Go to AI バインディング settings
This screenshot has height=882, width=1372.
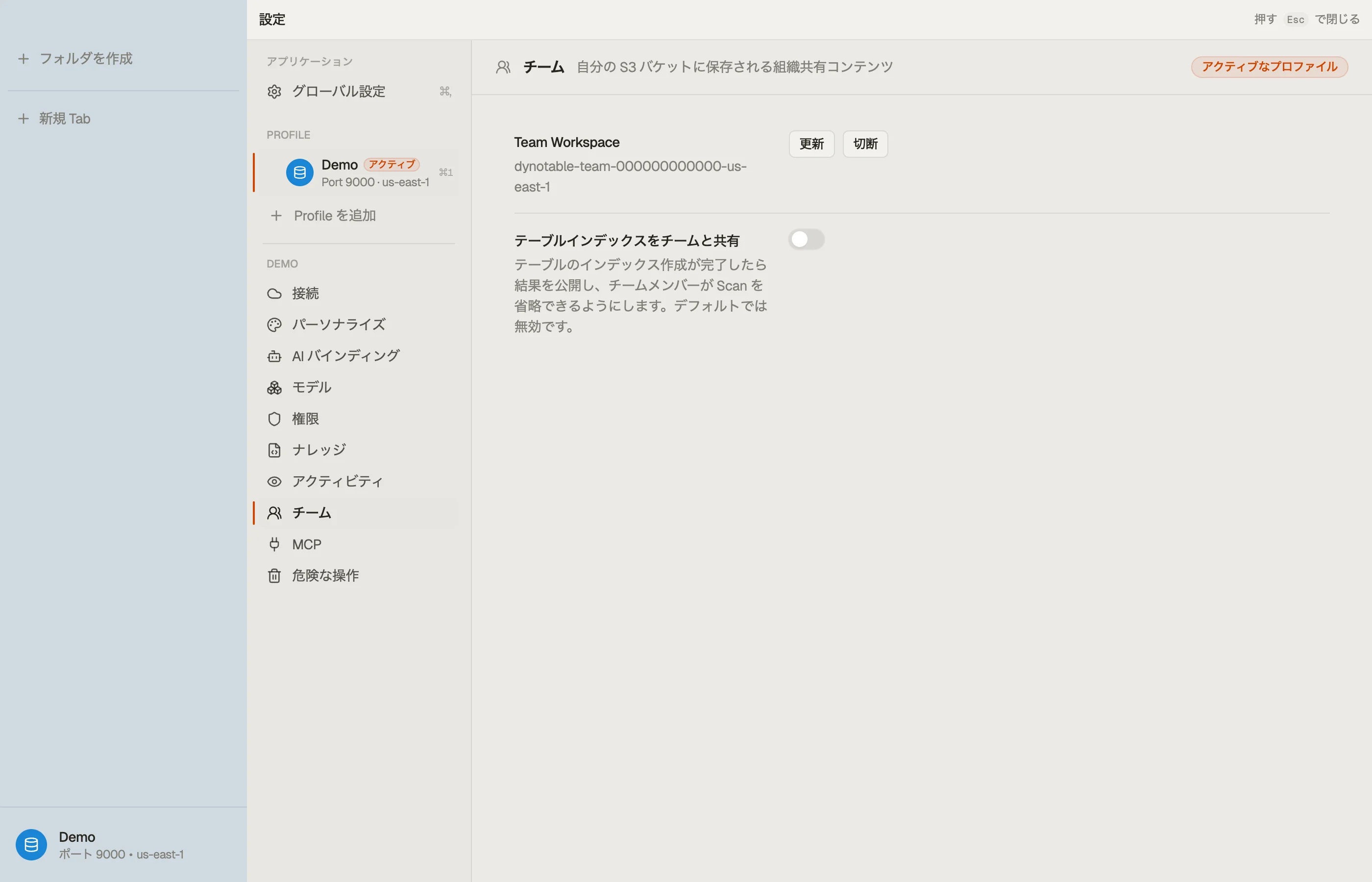[x=359, y=356]
